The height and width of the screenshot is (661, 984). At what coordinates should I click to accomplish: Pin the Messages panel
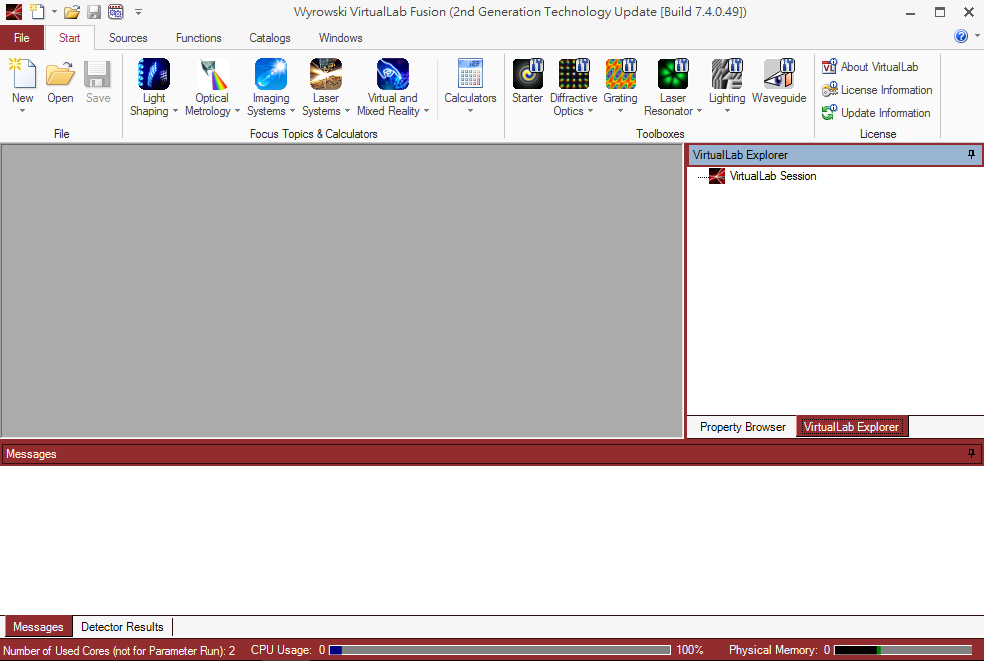click(x=971, y=453)
